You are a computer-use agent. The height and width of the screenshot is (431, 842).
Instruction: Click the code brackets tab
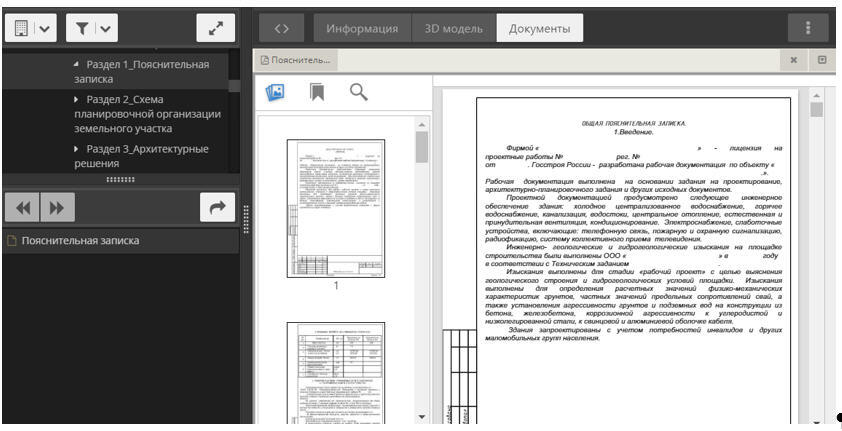(281, 28)
